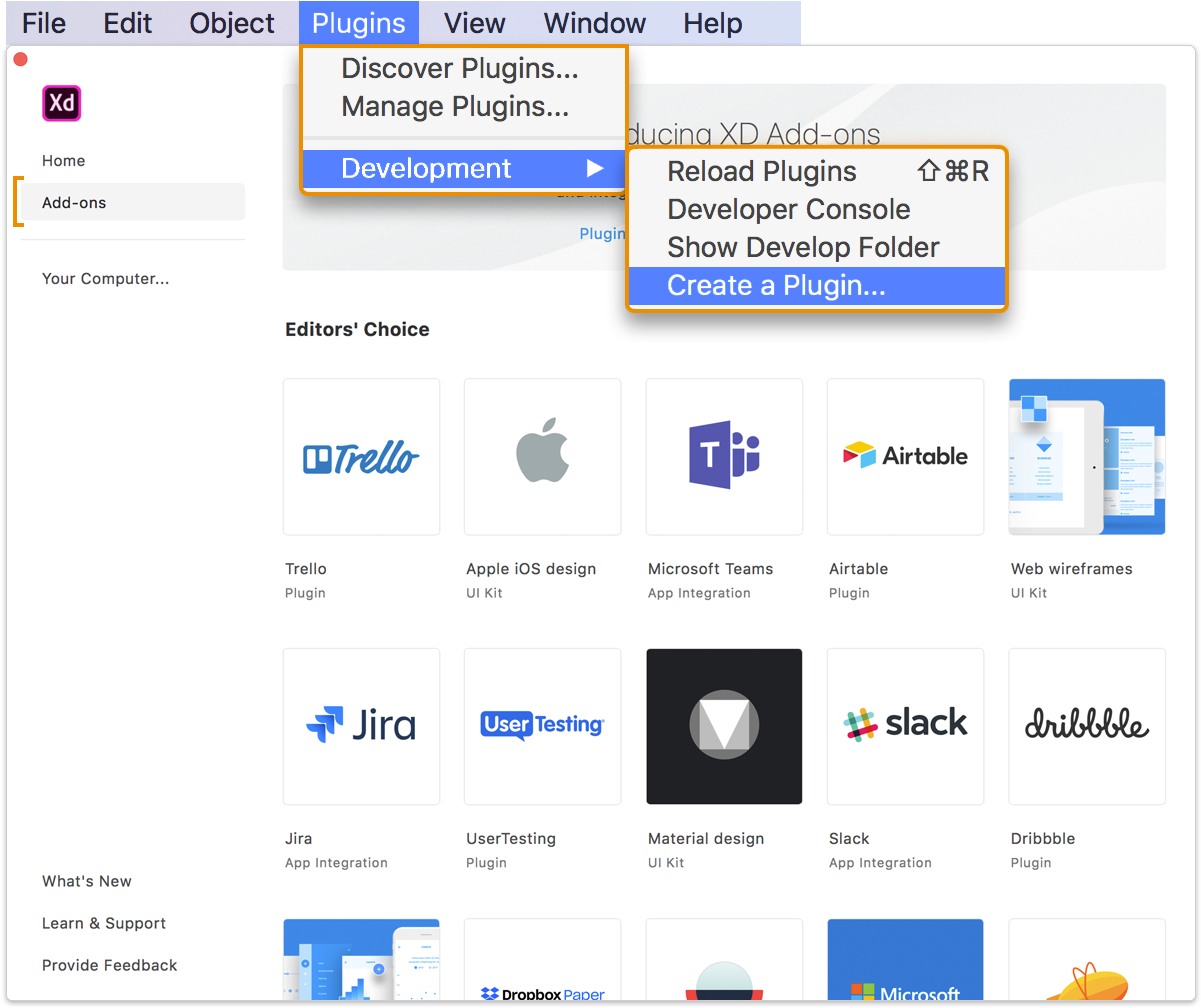Image resolution: width=1201 pixels, height=1008 pixels.
Task: Open the Slack integration icon
Action: tap(905, 726)
